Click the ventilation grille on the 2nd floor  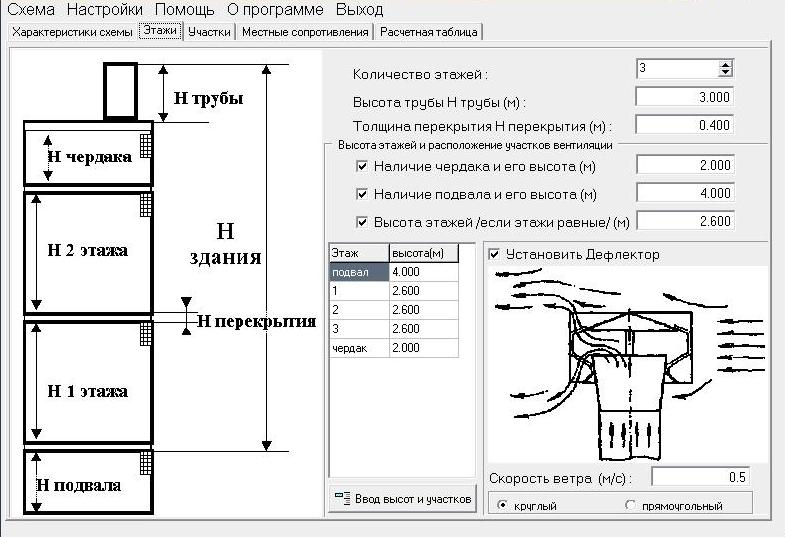pyautogui.click(x=145, y=205)
